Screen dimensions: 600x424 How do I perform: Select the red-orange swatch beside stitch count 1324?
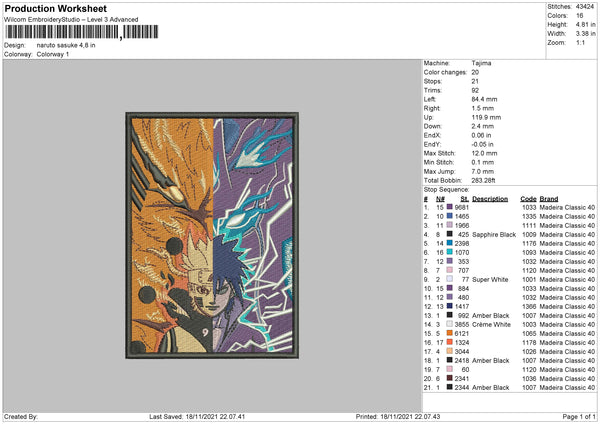click(450, 342)
